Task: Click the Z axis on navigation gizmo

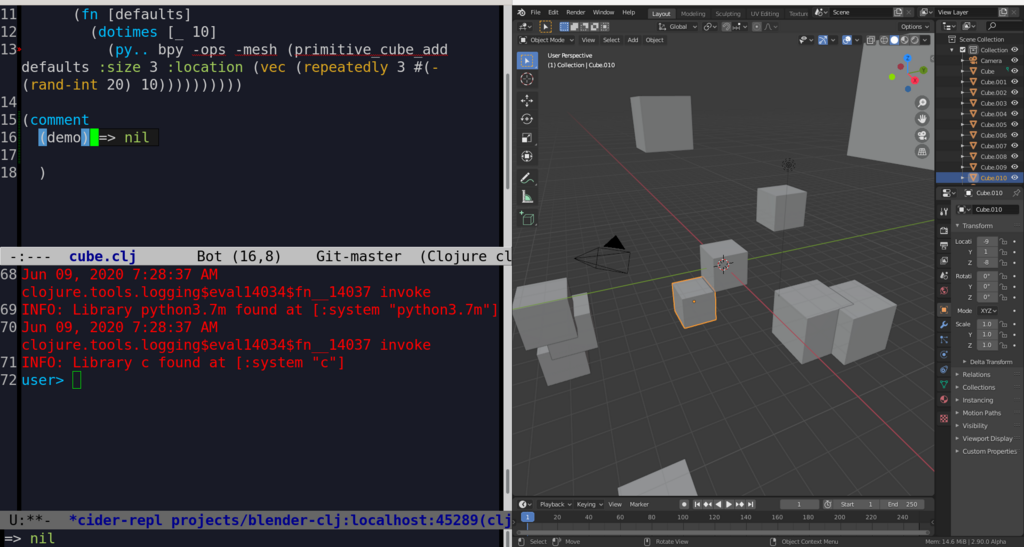Action: click(908, 58)
